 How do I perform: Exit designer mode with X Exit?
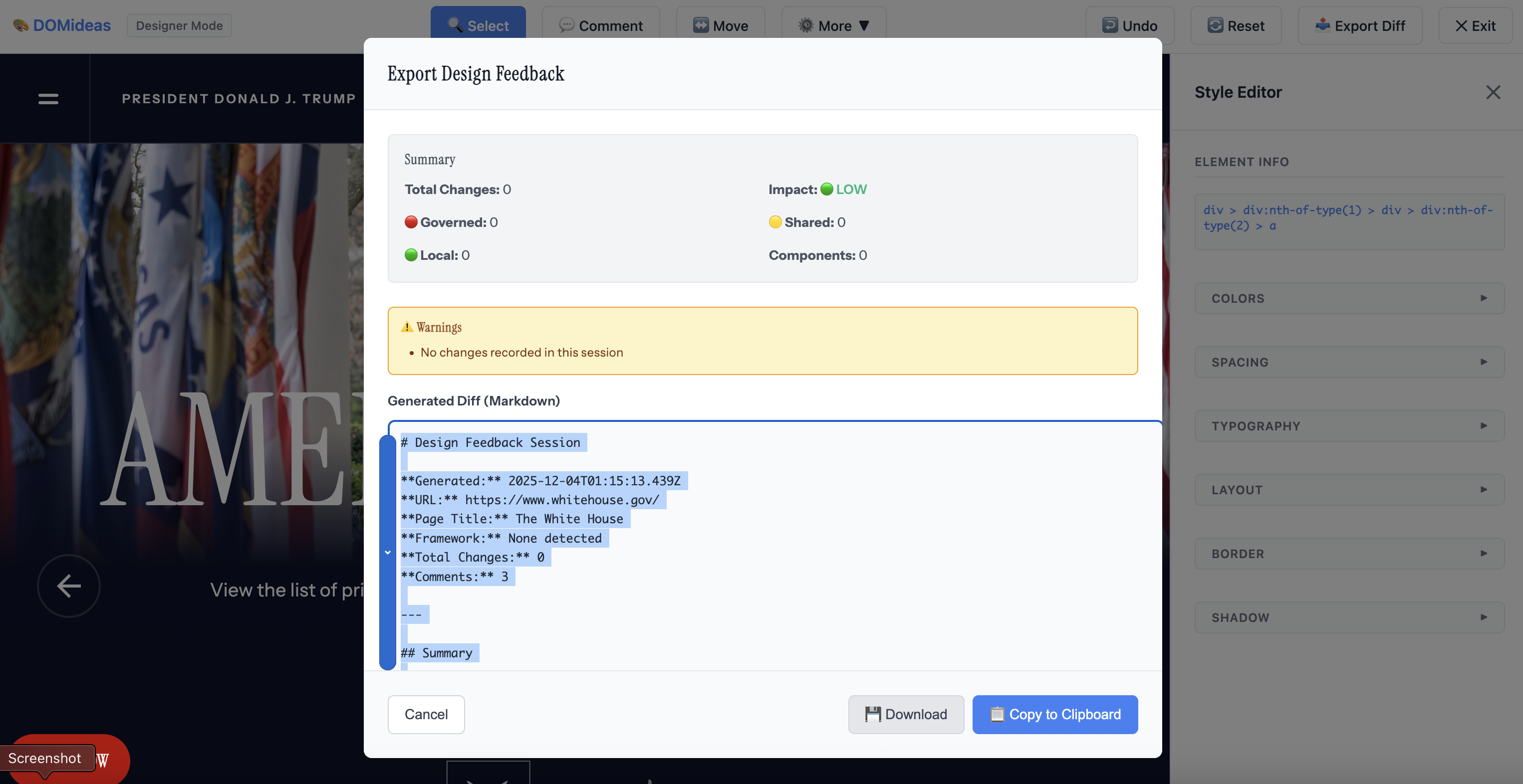coord(1475,25)
